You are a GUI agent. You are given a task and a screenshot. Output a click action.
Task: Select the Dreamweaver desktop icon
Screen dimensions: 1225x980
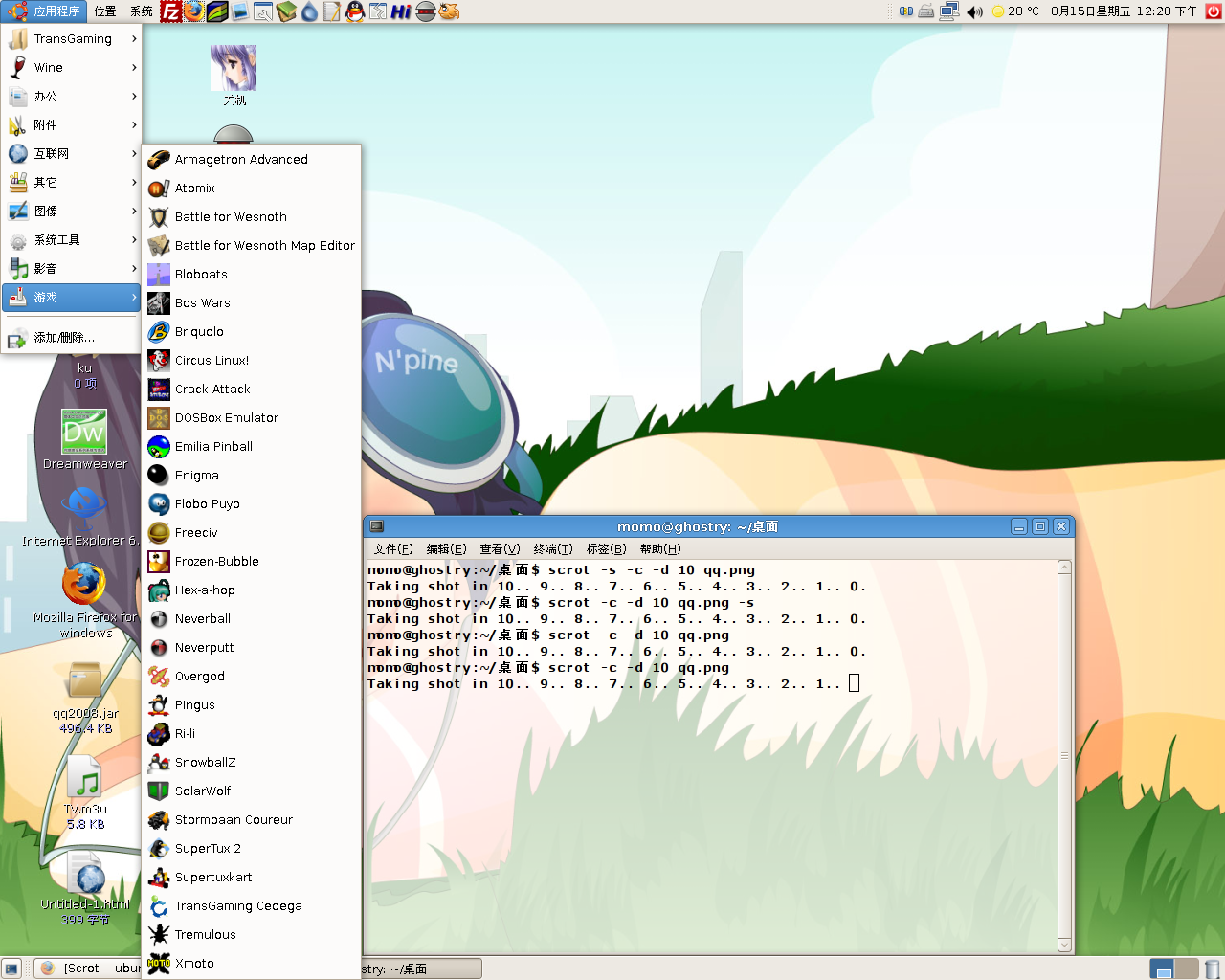(x=84, y=439)
